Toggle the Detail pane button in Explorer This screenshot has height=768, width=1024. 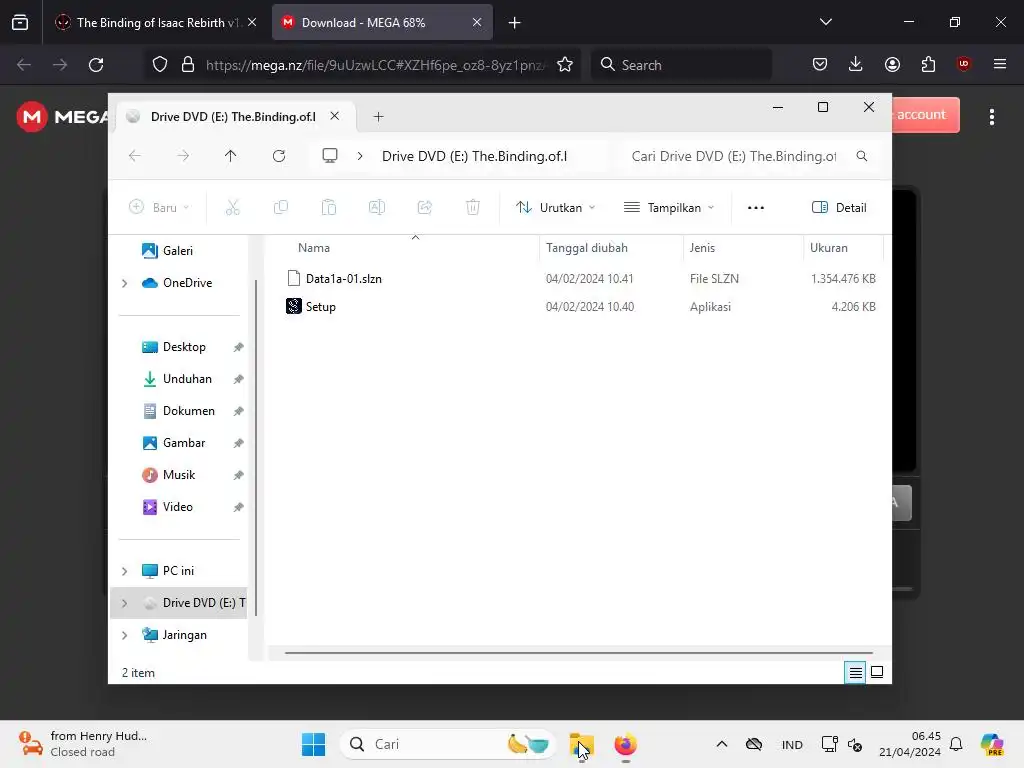839,208
